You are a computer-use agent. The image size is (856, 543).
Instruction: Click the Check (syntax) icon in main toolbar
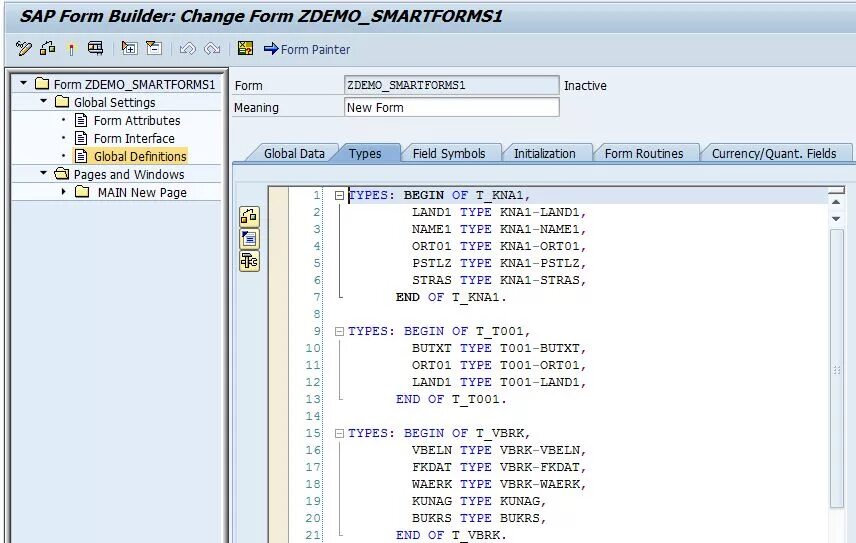point(47,49)
